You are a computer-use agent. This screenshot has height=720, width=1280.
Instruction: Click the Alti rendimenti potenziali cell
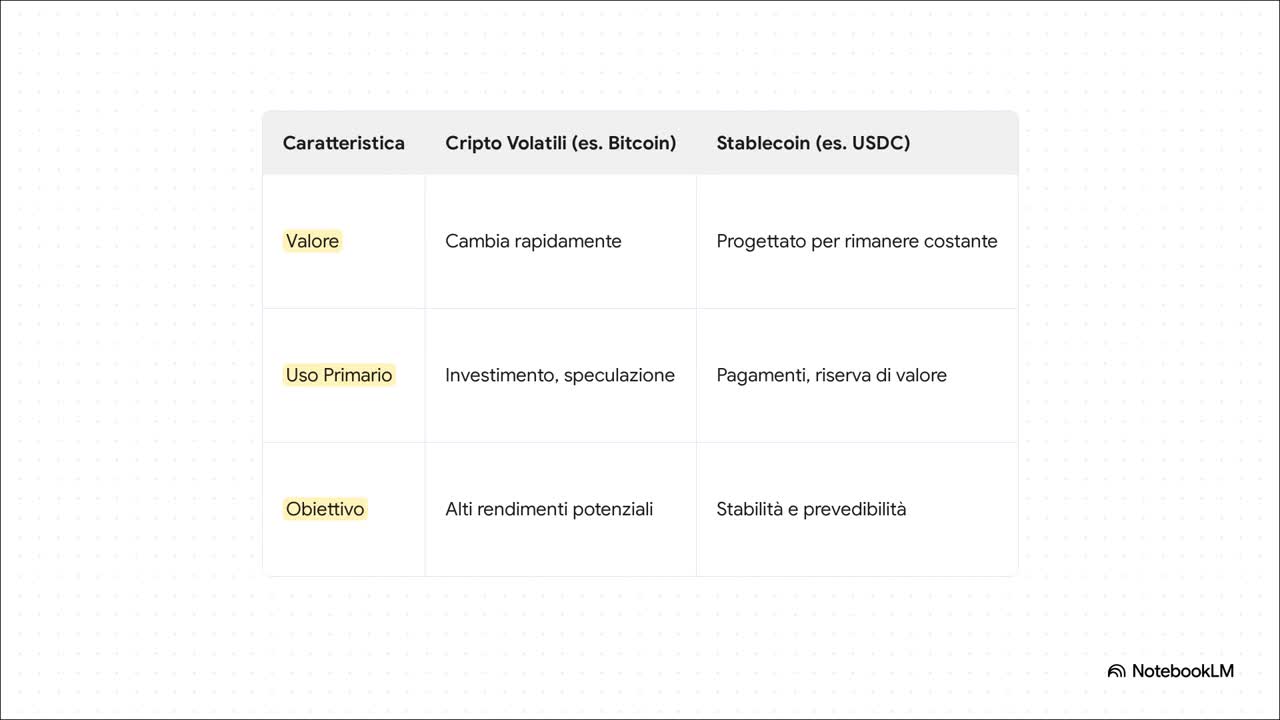point(549,509)
